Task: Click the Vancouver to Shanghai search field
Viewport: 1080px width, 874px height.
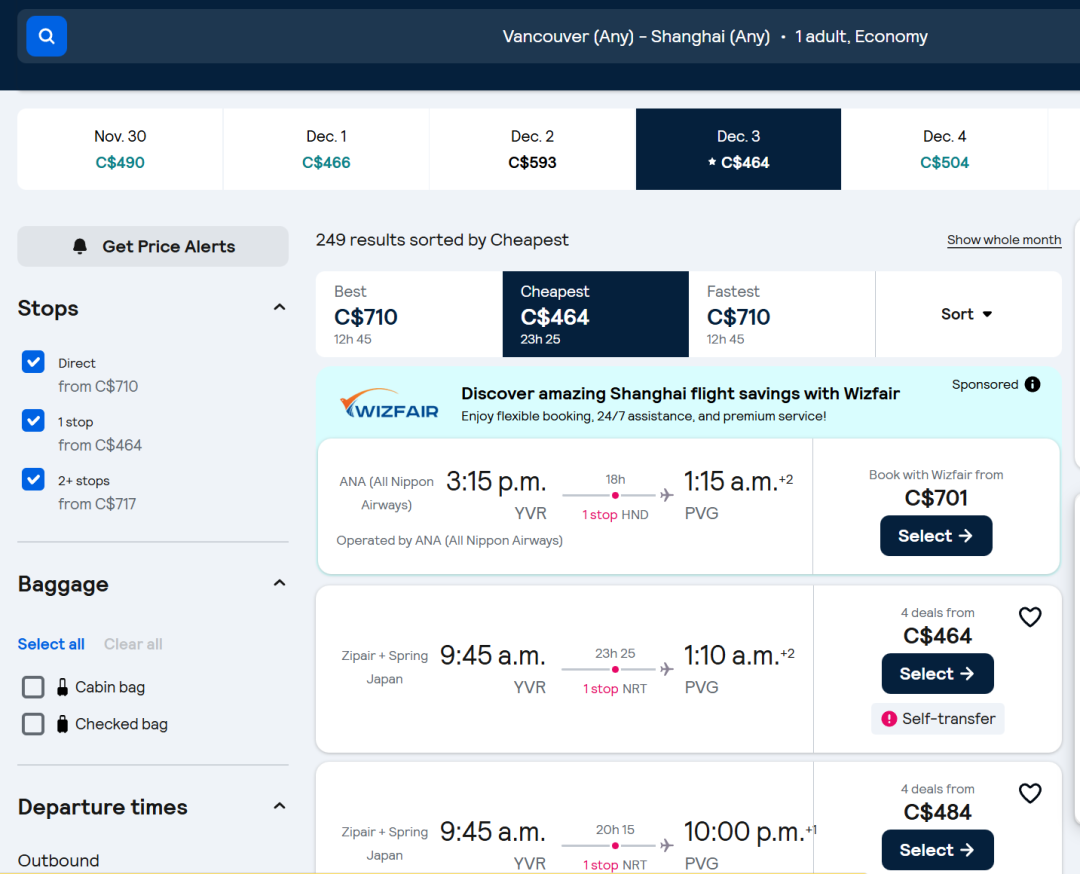Action: point(714,37)
